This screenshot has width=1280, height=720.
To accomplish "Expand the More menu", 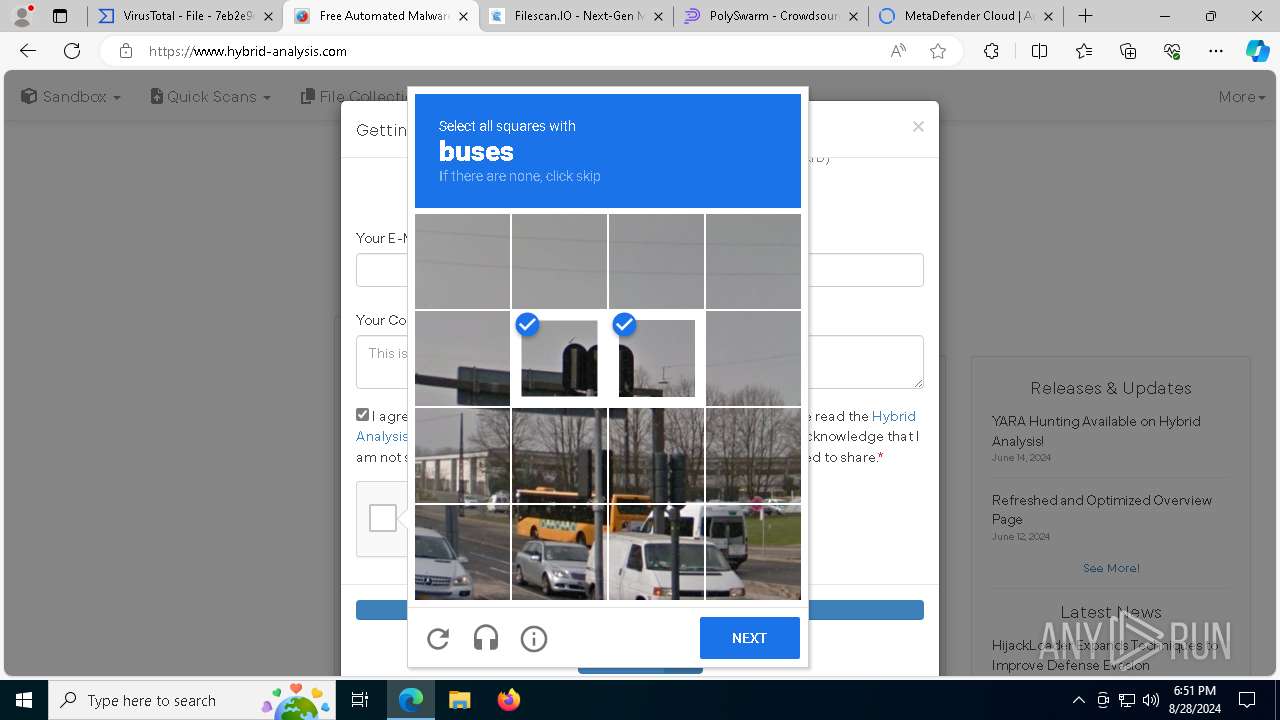I will click(x=1242, y=96).
